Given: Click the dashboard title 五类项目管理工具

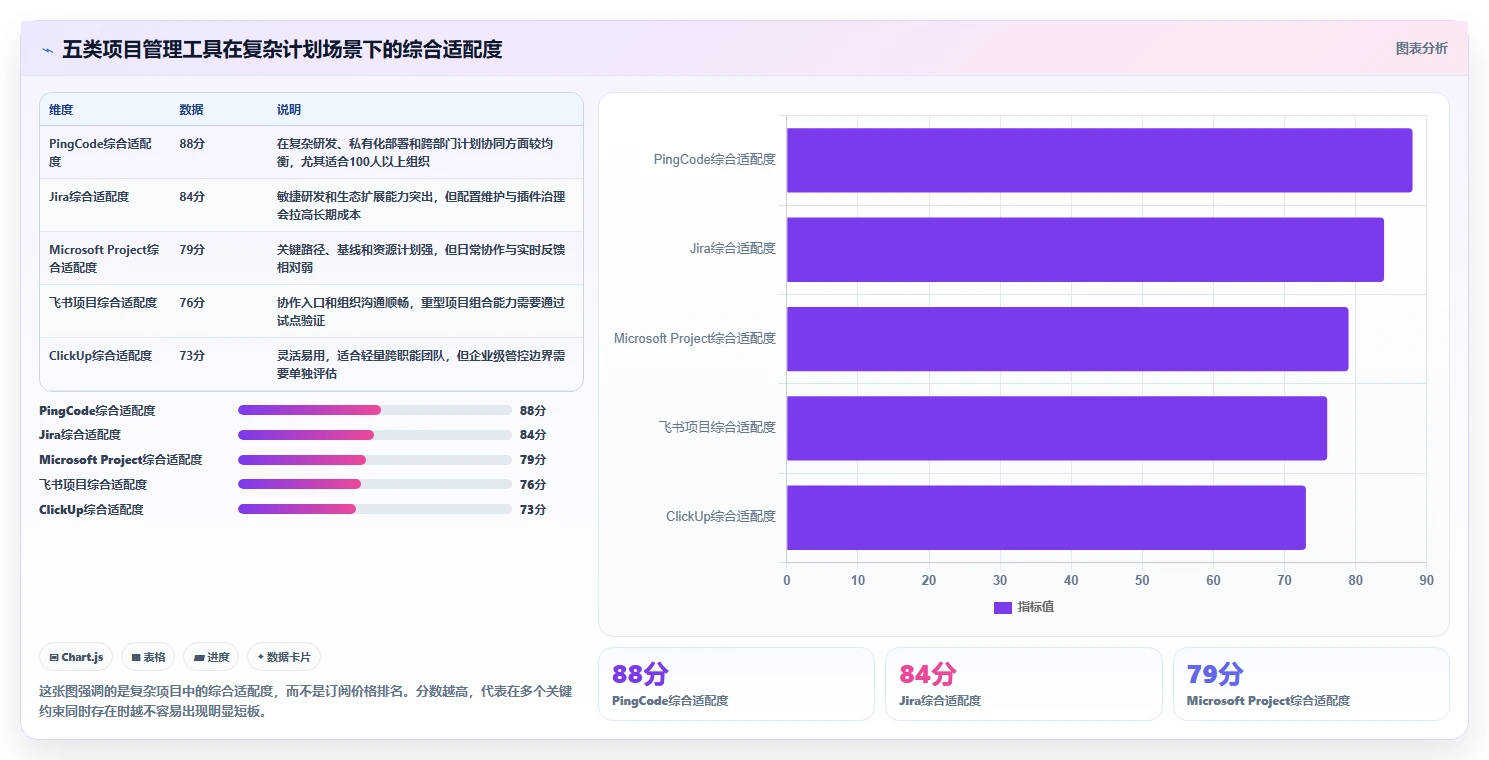Looking at the screenshot, I should click(282, 49).
